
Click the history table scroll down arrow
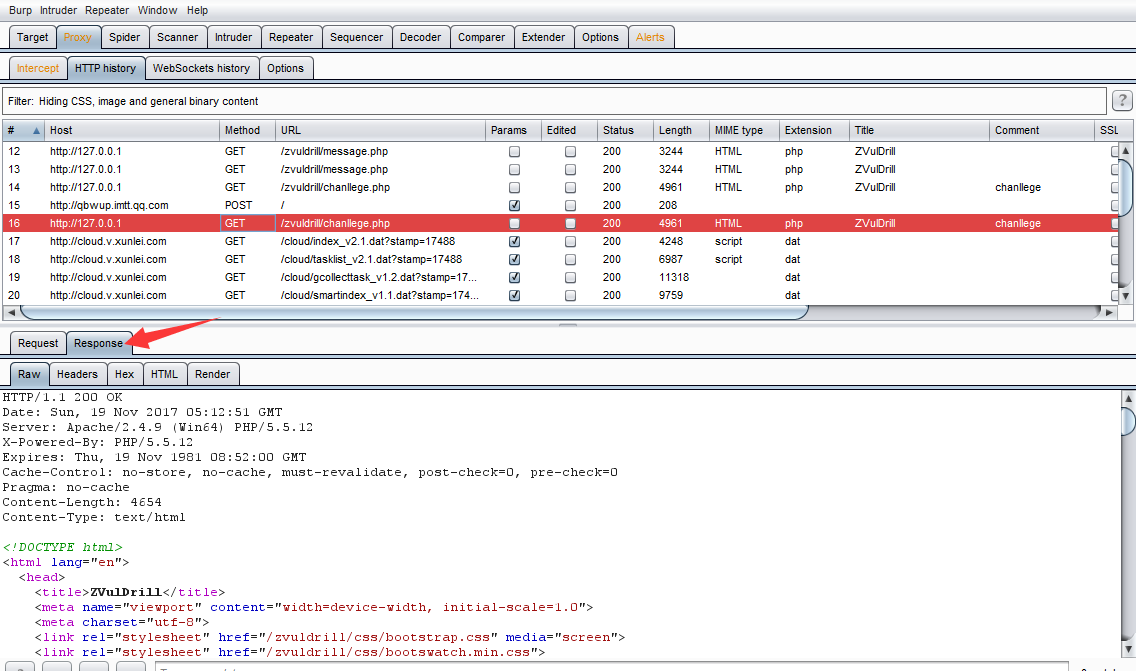pyautogui.click(x=1125, y=296)
